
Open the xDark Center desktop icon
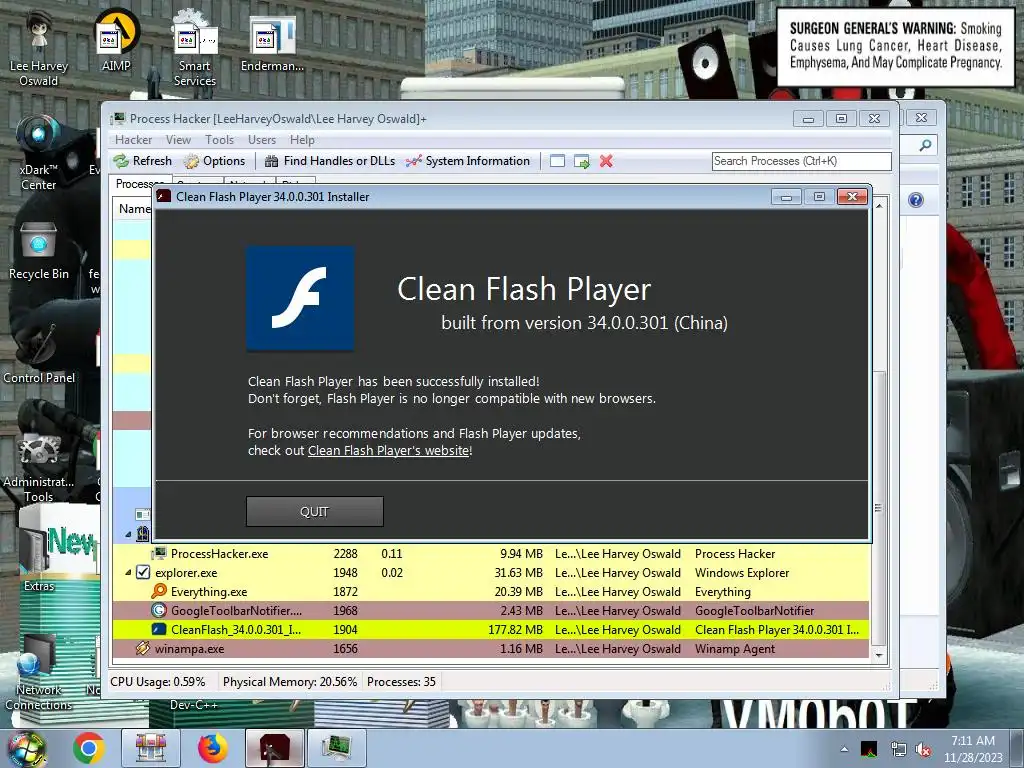pos(39,152)
